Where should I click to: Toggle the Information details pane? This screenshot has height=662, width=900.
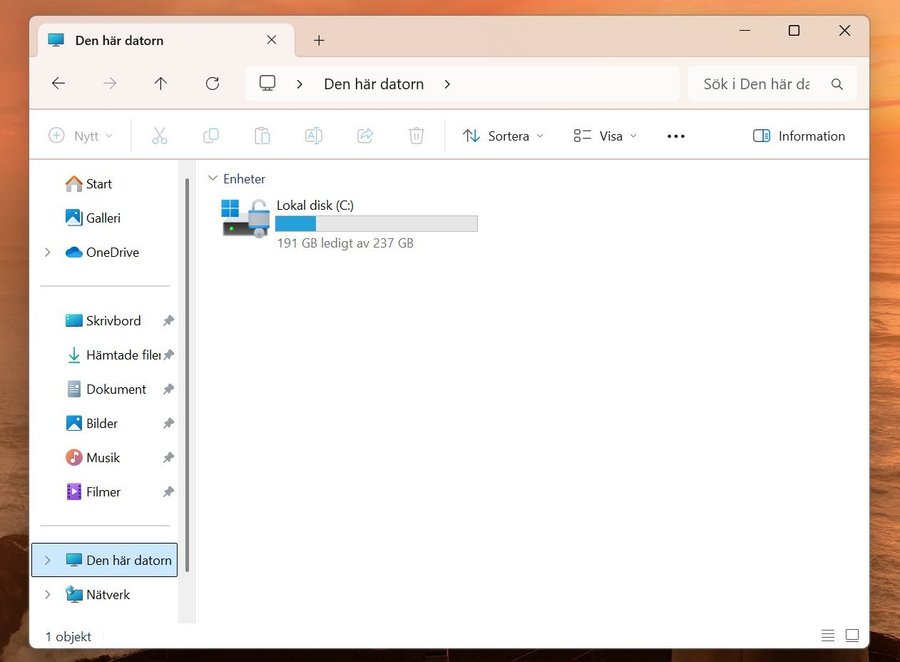tap(799, 136)
